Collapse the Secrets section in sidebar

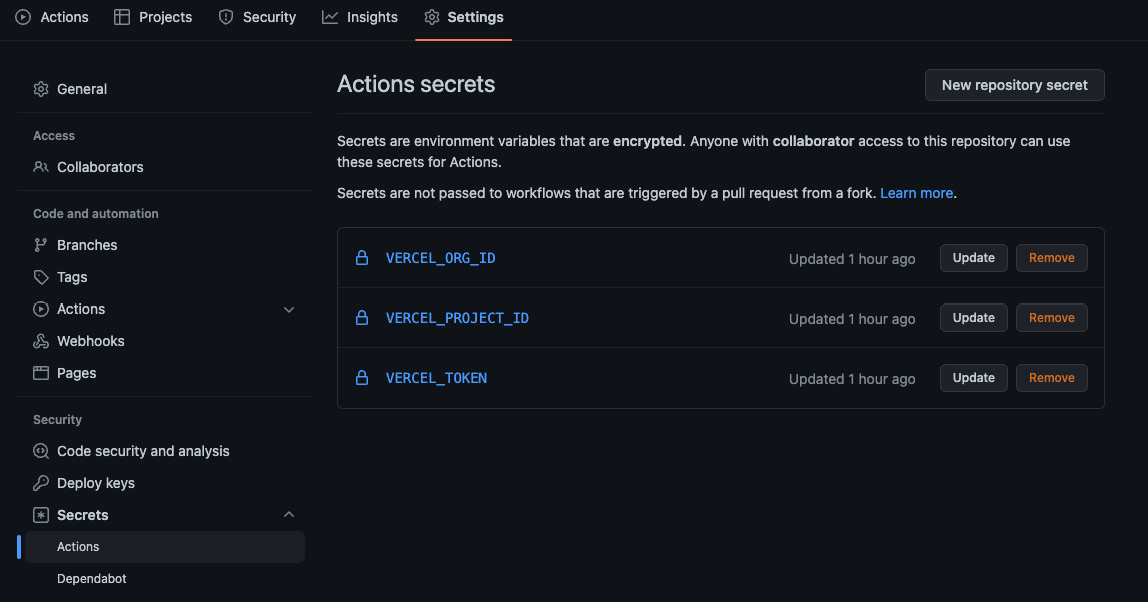(289, 514)
